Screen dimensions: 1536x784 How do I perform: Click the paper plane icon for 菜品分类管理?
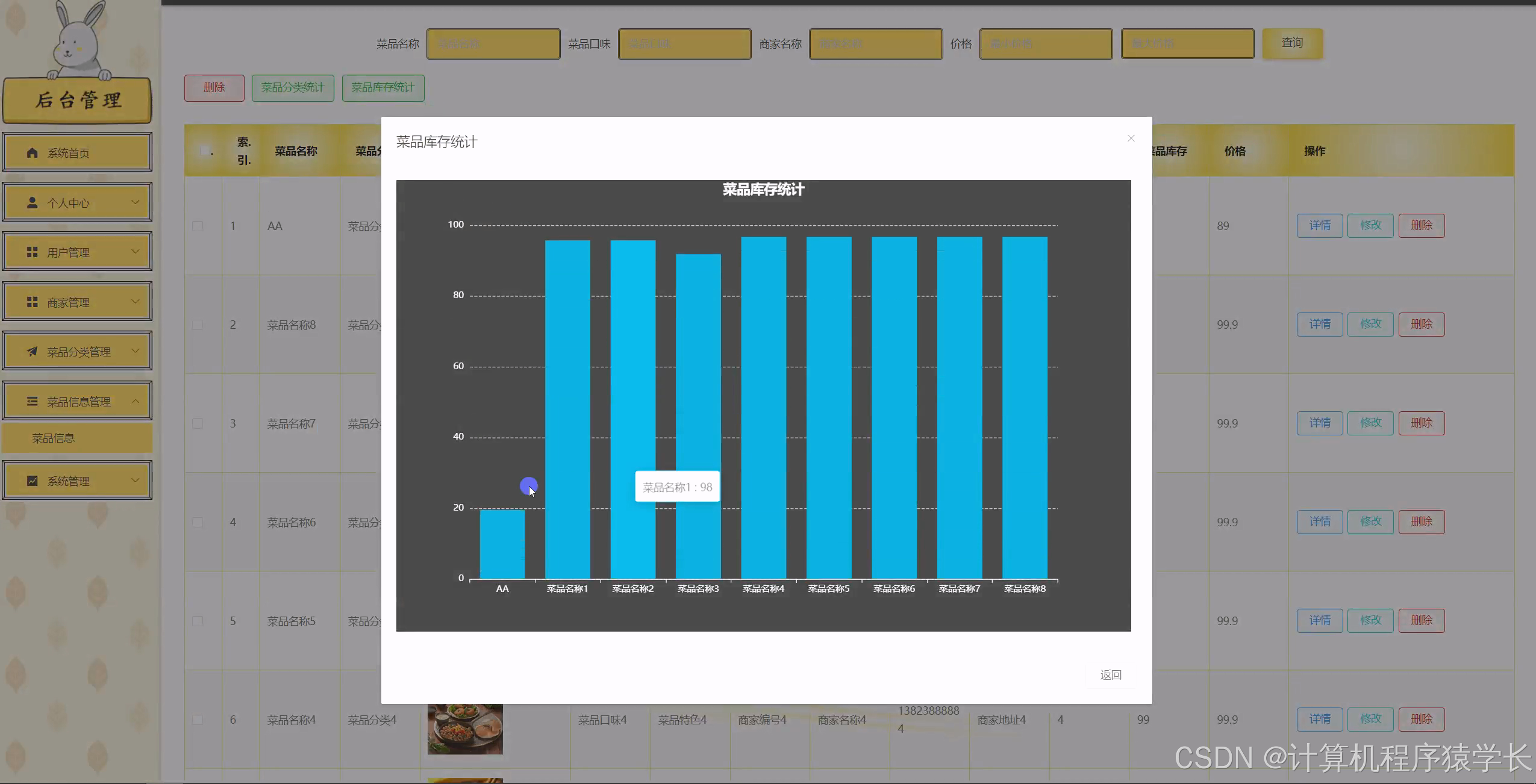point(33,352)
